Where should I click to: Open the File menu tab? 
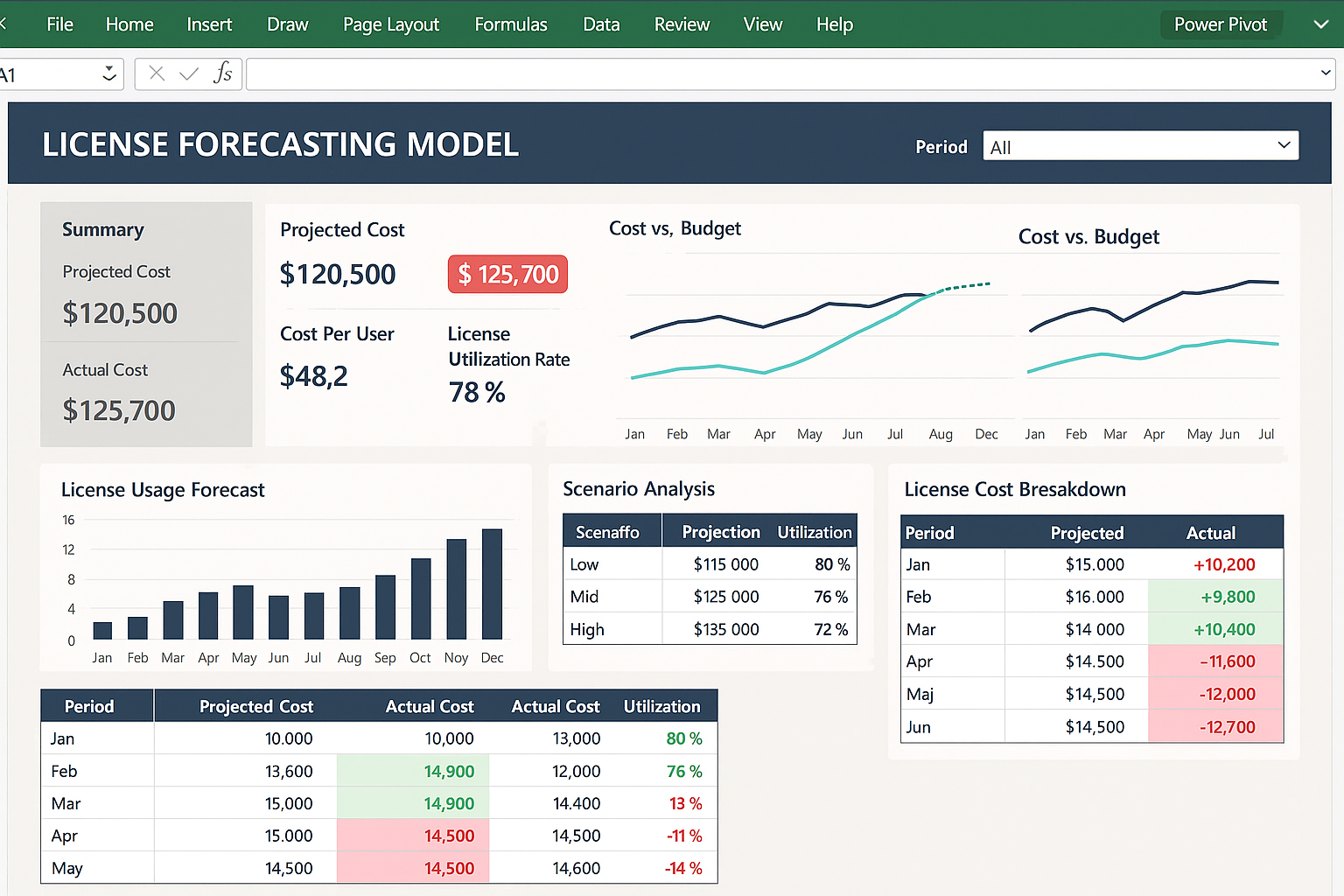(x=59, y=24)
